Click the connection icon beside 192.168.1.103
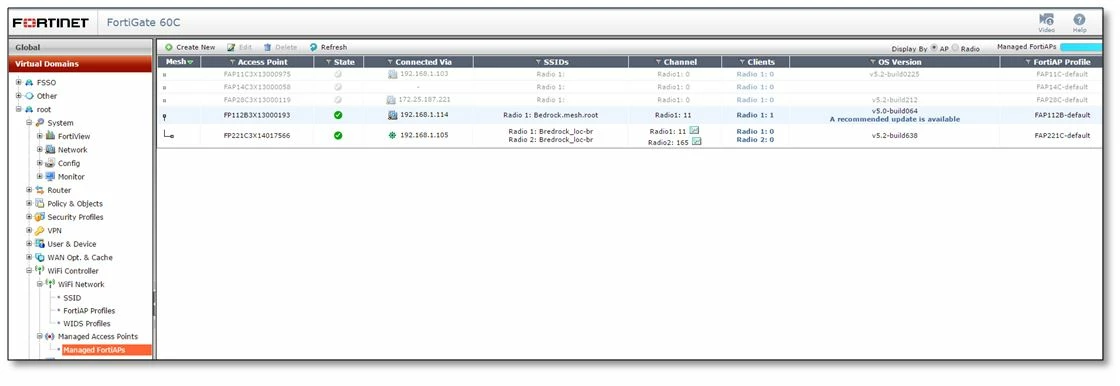This screenshot has height=386, width=1120. (392, 74)
